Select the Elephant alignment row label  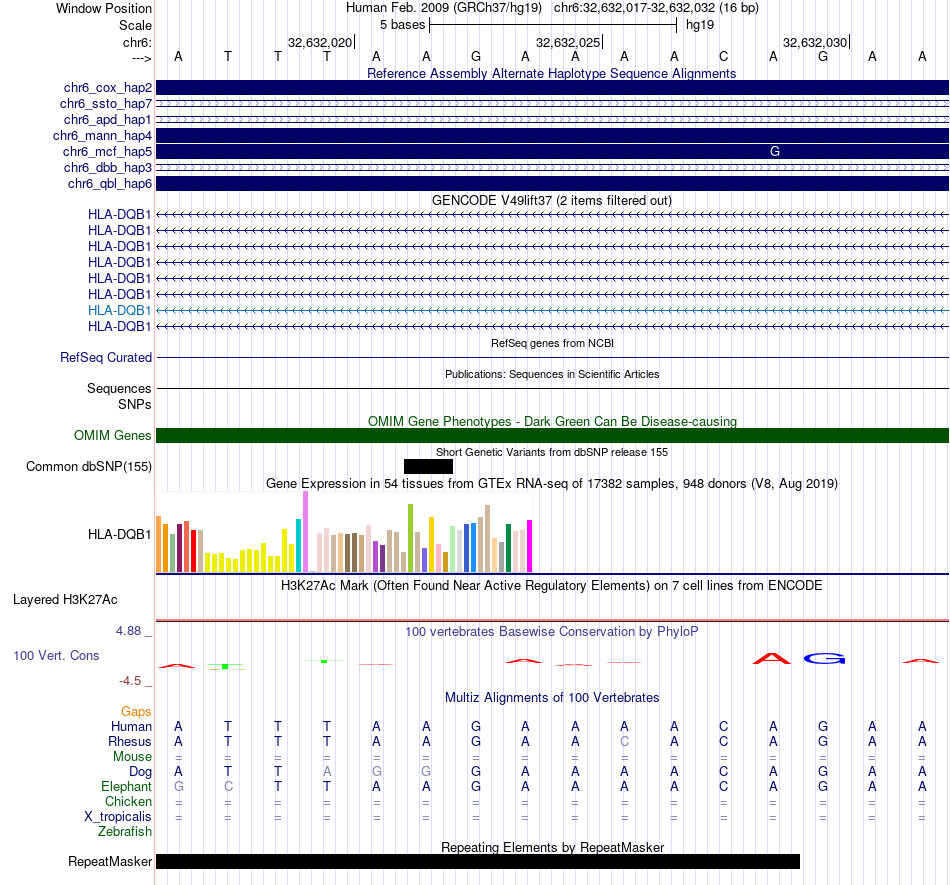tap(127, 787)
